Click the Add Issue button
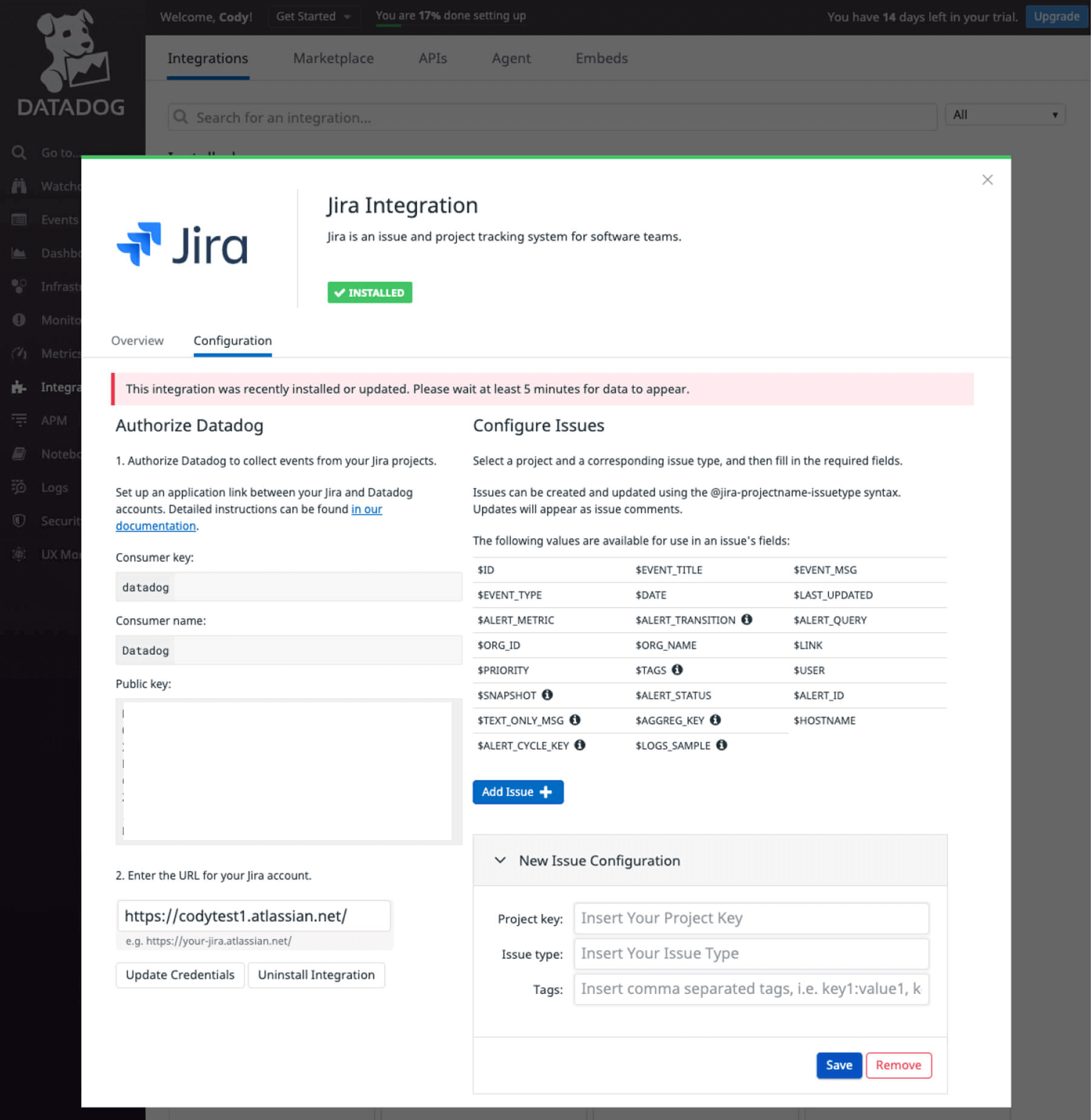 click(x=518, y=792)
